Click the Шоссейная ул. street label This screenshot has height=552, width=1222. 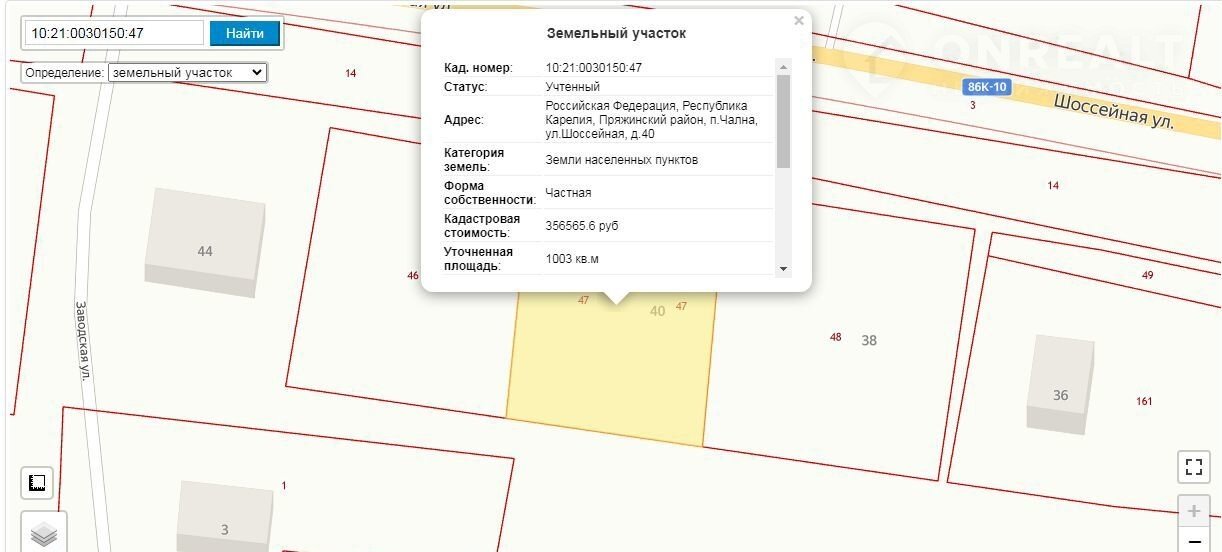1113,111
